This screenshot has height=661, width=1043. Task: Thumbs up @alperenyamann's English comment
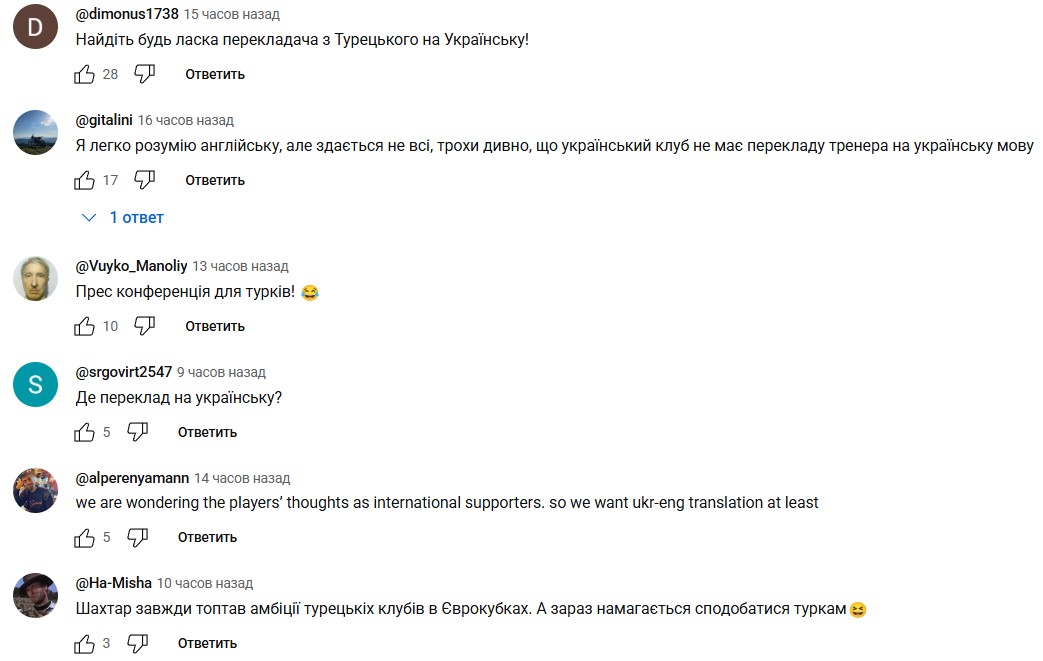[86, 537]
